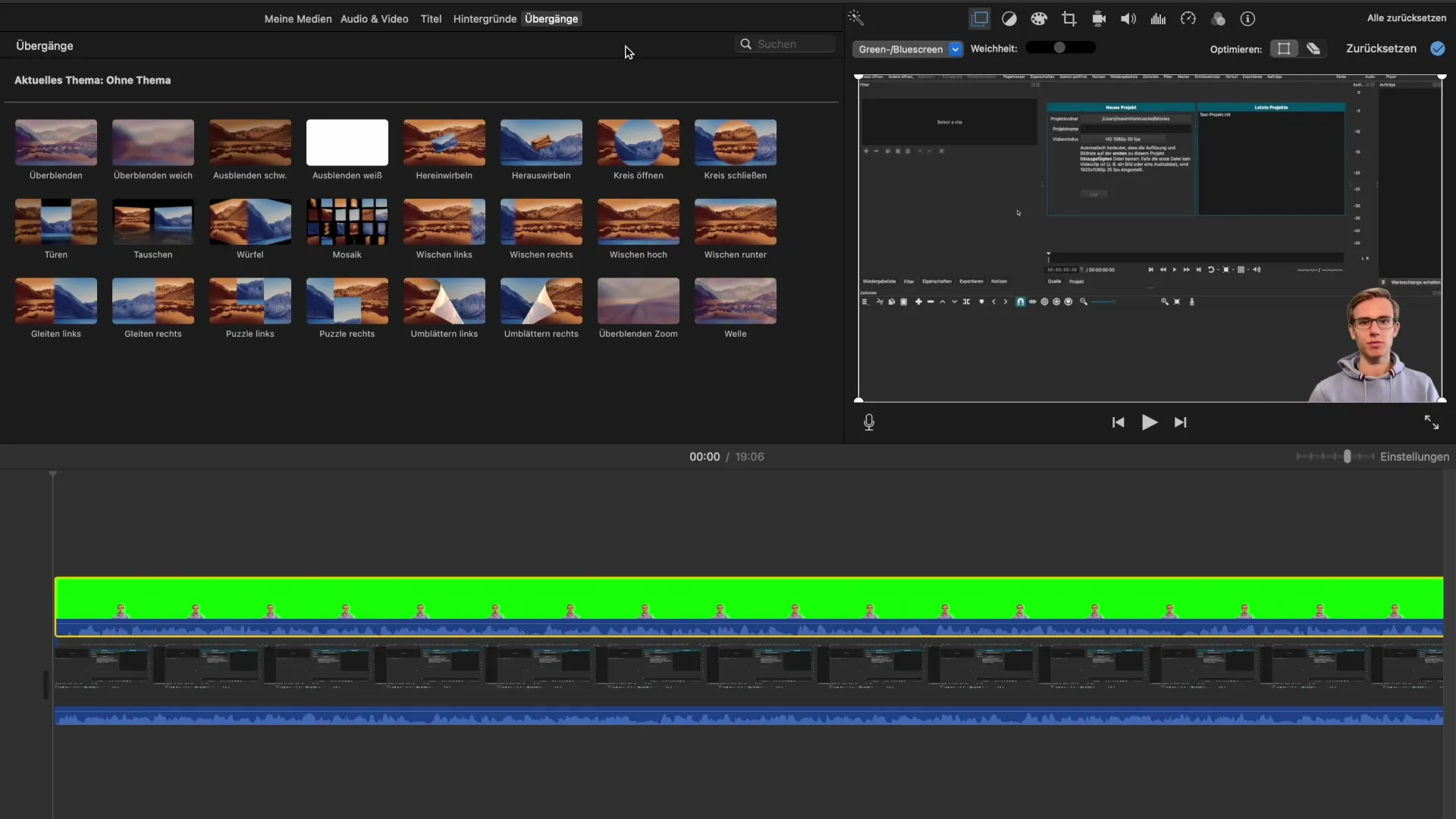Choose the Wischen rechts transition

pos(541,221)
